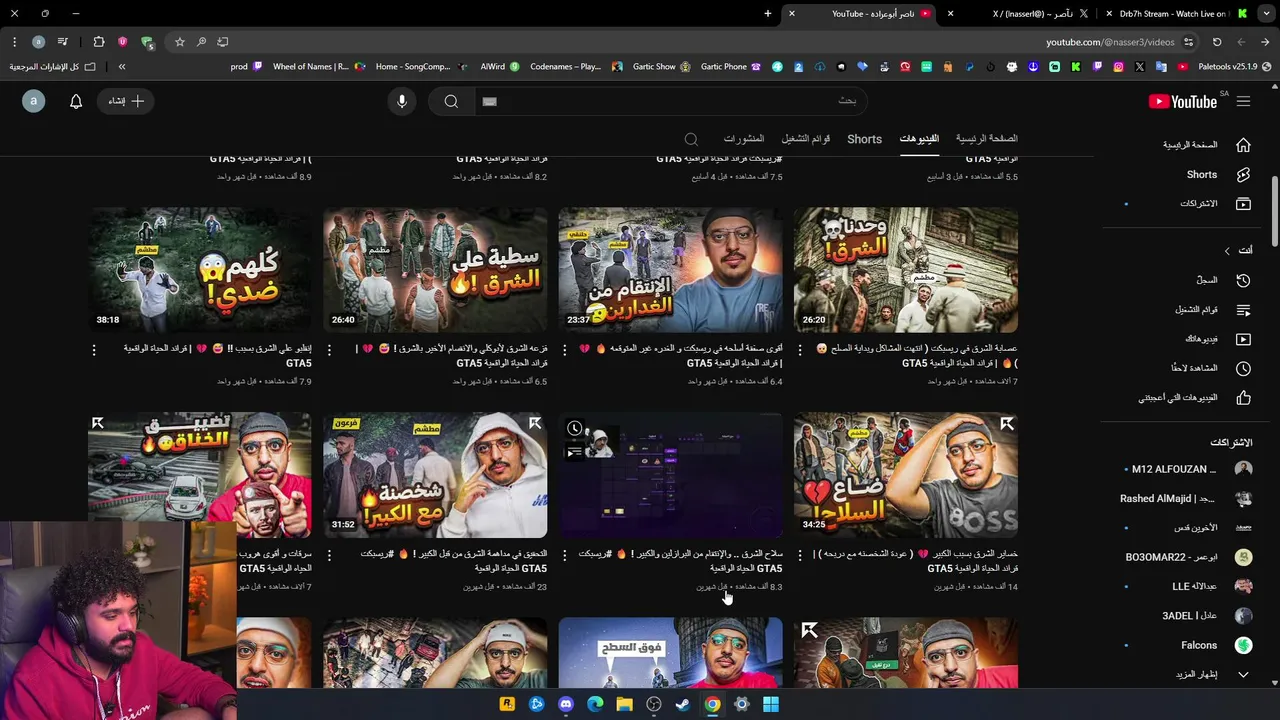1280x720 pixels.
Task: Open the Instagram bookmark icon
Action: 1118,67
